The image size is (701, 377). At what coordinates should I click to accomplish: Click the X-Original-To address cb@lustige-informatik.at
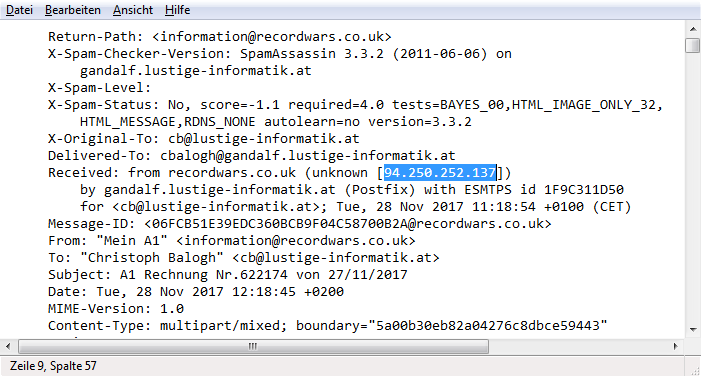[264, 139]
